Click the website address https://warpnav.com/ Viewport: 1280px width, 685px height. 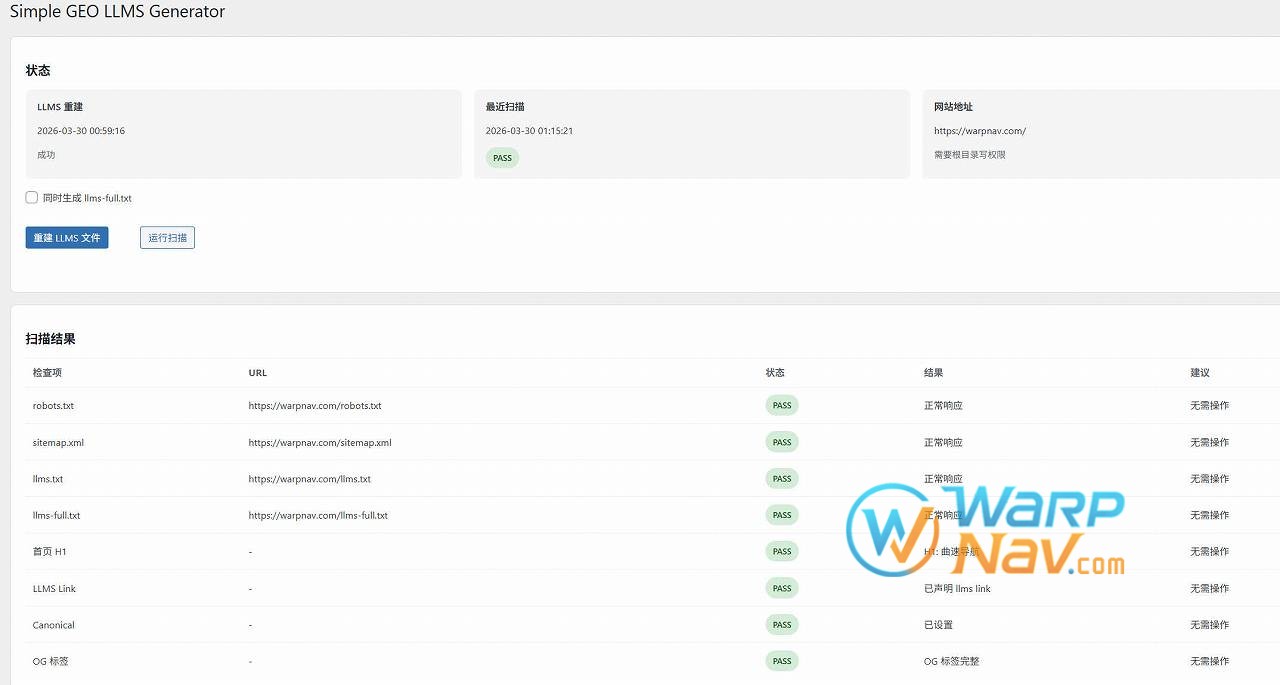tap(979, 131)
